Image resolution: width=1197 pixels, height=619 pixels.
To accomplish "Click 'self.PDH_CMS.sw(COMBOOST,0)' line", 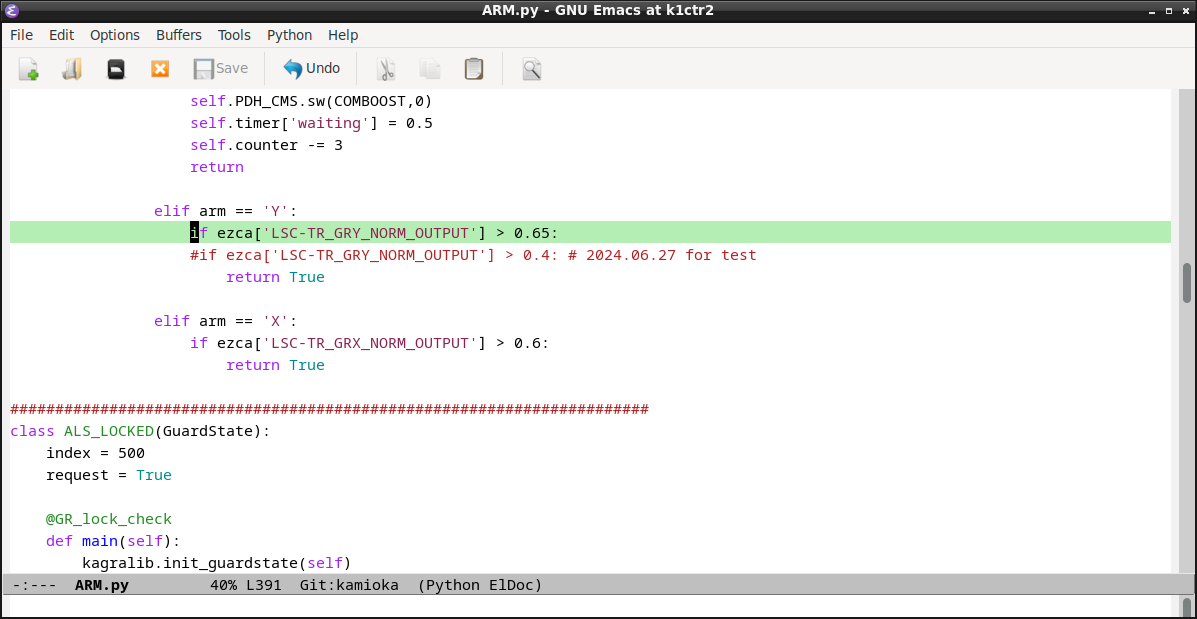I will click(x=311, y=101).
